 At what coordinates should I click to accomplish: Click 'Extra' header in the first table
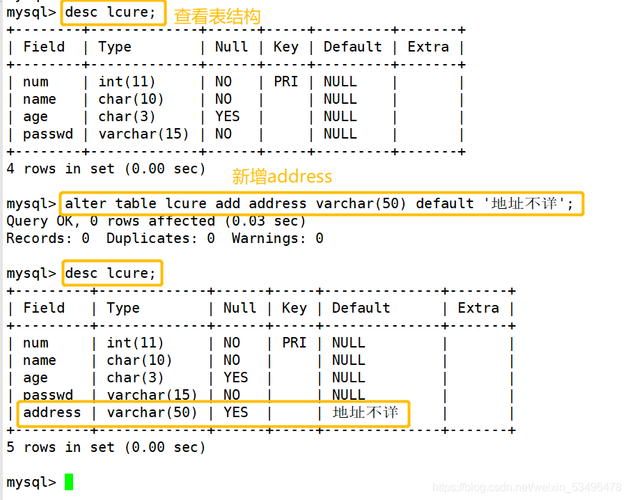(428, 47)
